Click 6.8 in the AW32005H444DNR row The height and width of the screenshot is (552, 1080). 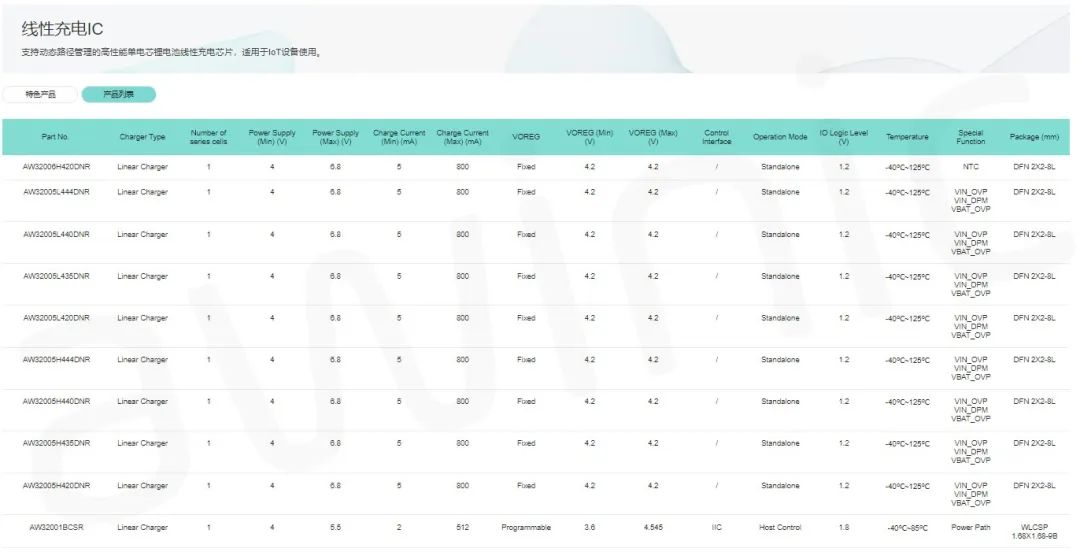coord(335,360)
